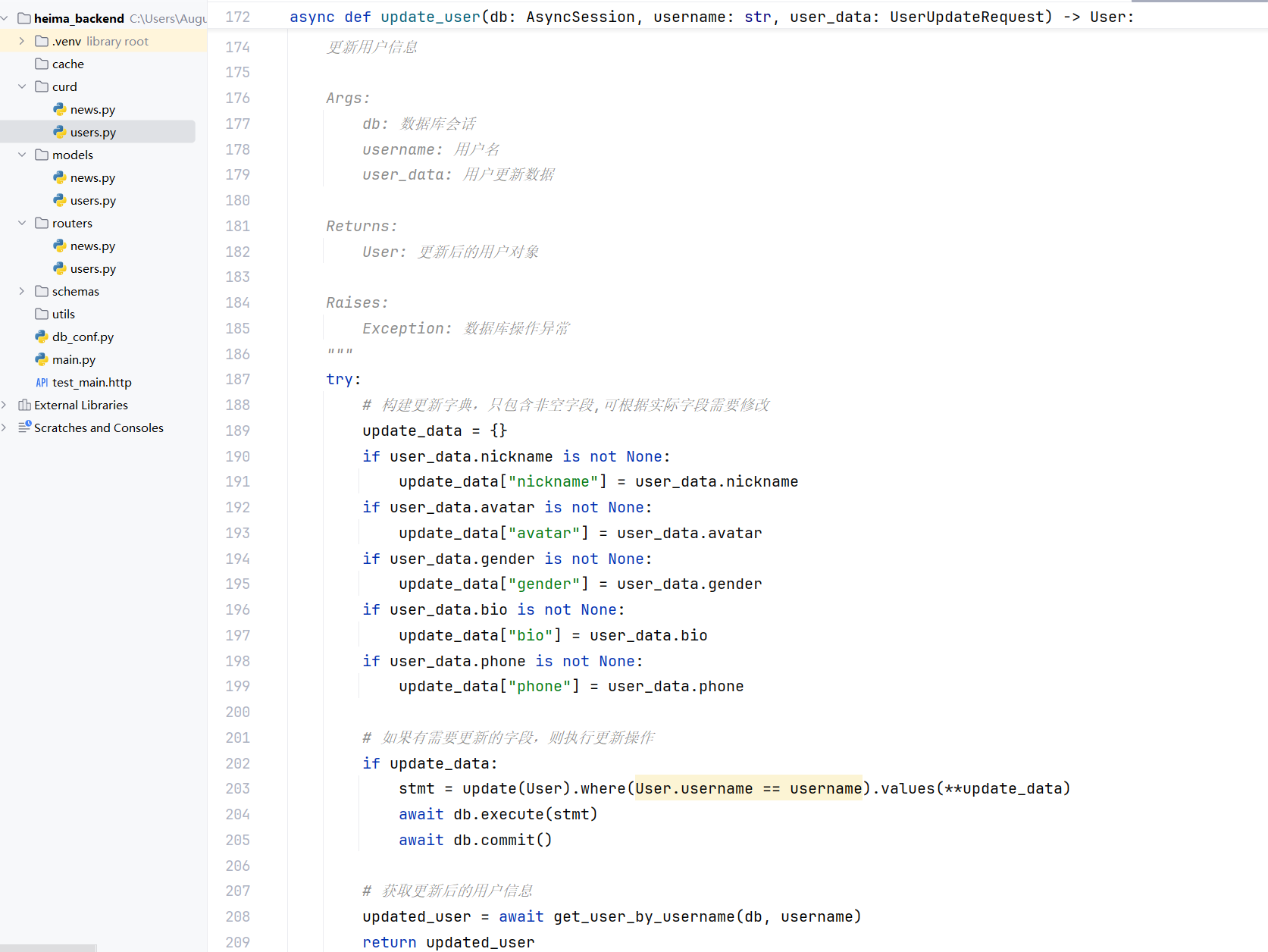This screenshot has height=952, width=1268.
Task: Click the cache folder icon
Action: pos(42,64)
